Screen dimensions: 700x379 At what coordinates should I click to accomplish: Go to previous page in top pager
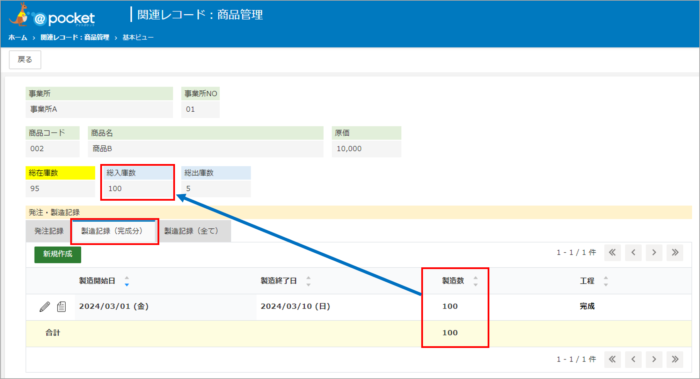[633, 253]
